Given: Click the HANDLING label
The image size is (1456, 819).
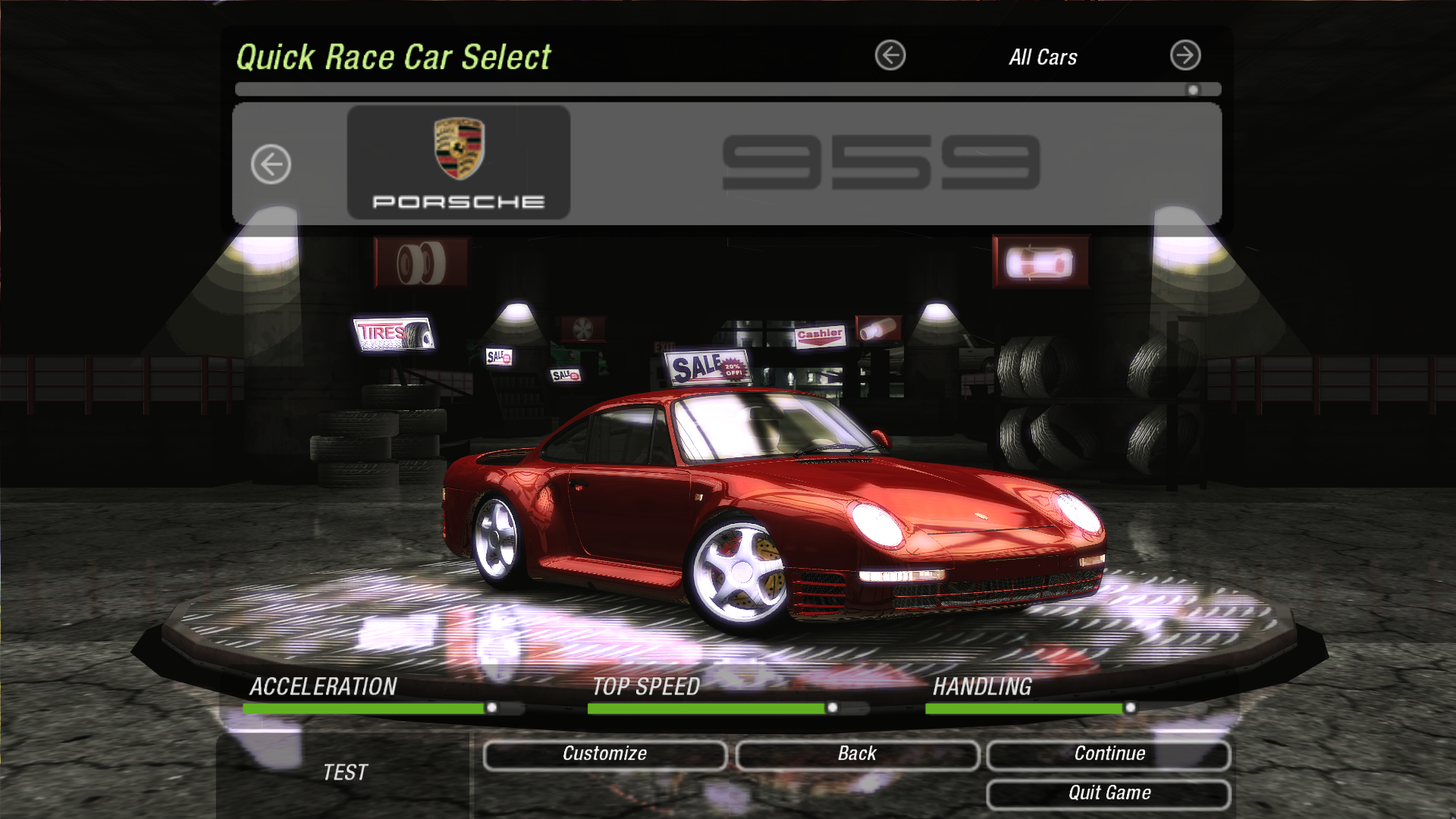Looking at the screenshot, I should tap(982, 687).
